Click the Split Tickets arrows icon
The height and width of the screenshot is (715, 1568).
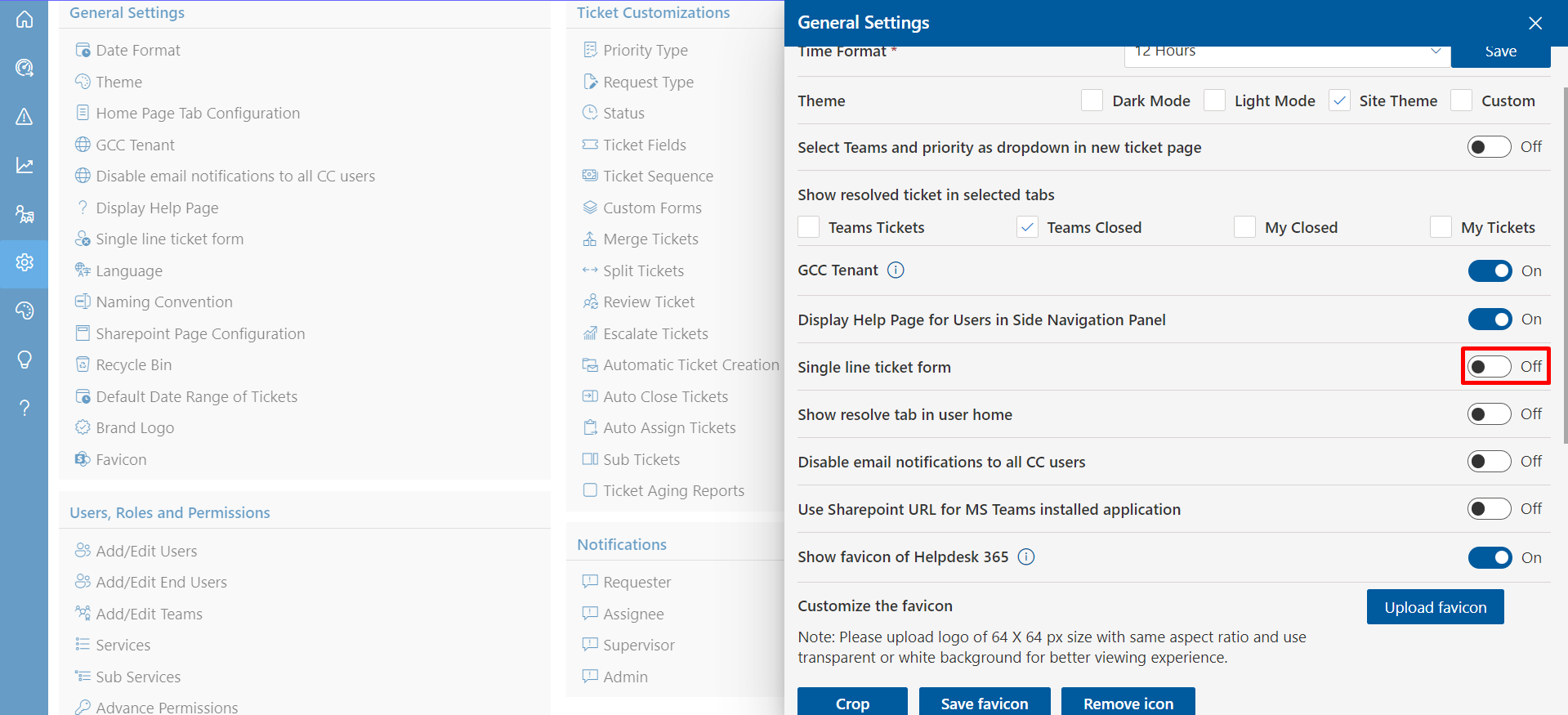[590, 270]
